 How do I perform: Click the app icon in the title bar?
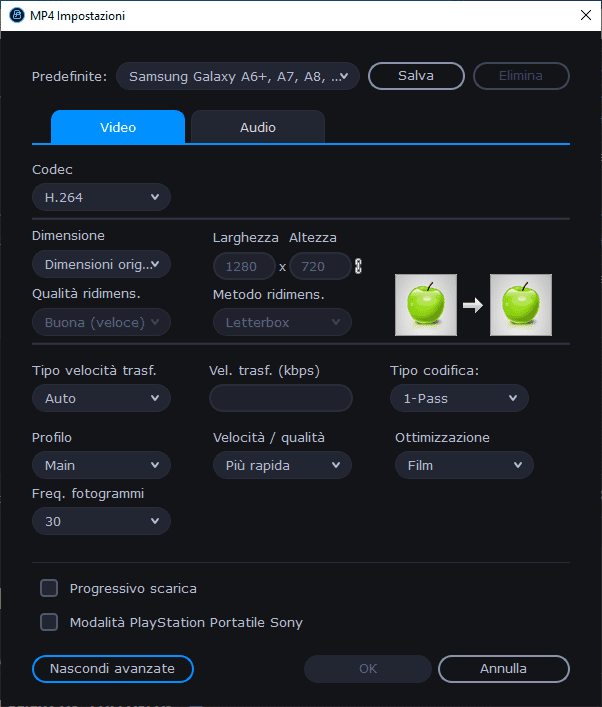coord(16,16)
